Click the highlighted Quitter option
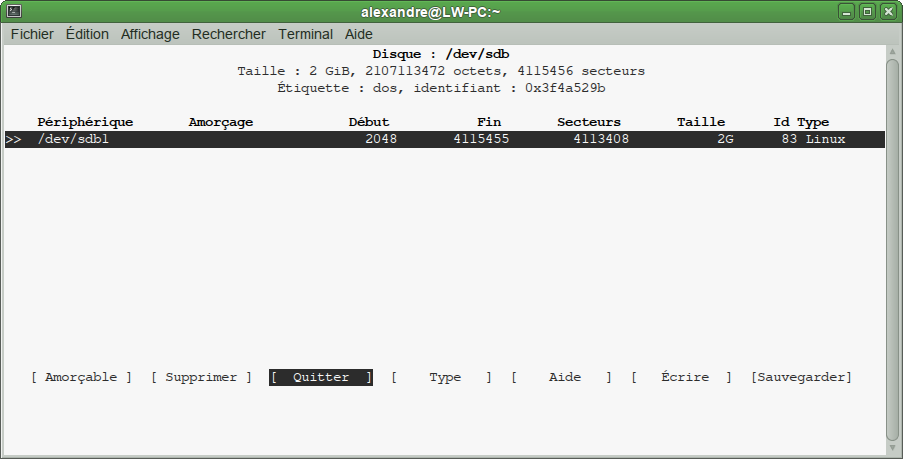Image resolution: width=903 pixels, height=459 pixels. tap(321, 377)
